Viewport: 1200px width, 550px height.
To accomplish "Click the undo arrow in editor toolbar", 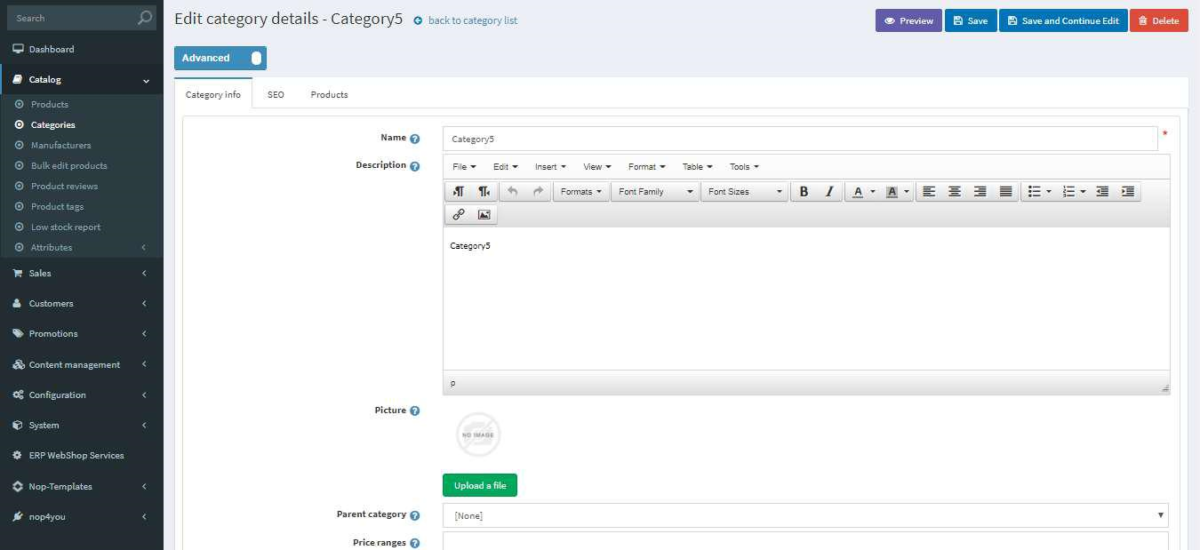I will [513, 191].
